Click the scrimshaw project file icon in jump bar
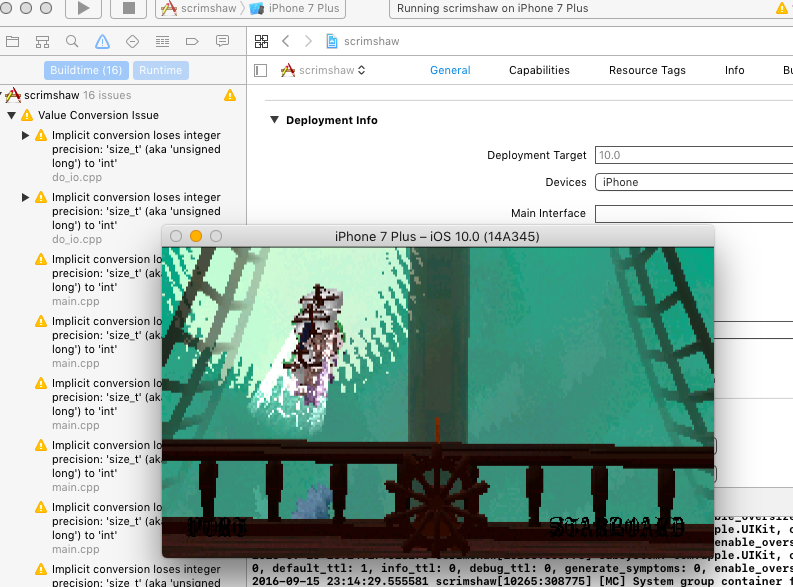The width and height of the screenshot is (793, 587). pos(332,41)
